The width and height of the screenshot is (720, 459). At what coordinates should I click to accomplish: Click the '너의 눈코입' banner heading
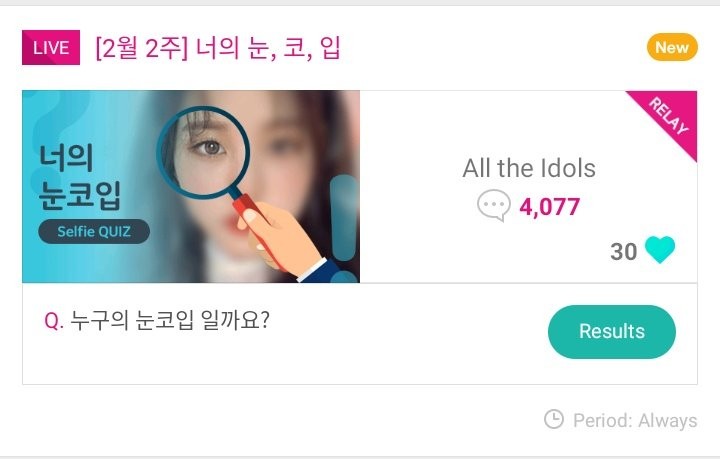tap(80, 176)
